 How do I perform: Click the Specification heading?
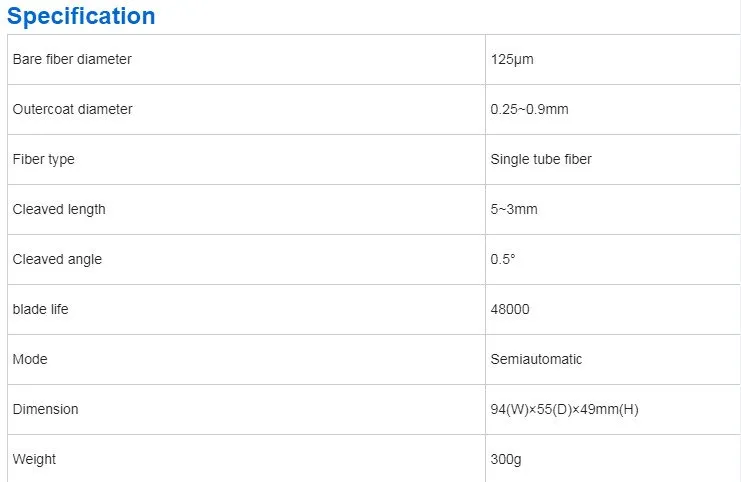coord(82,16)
